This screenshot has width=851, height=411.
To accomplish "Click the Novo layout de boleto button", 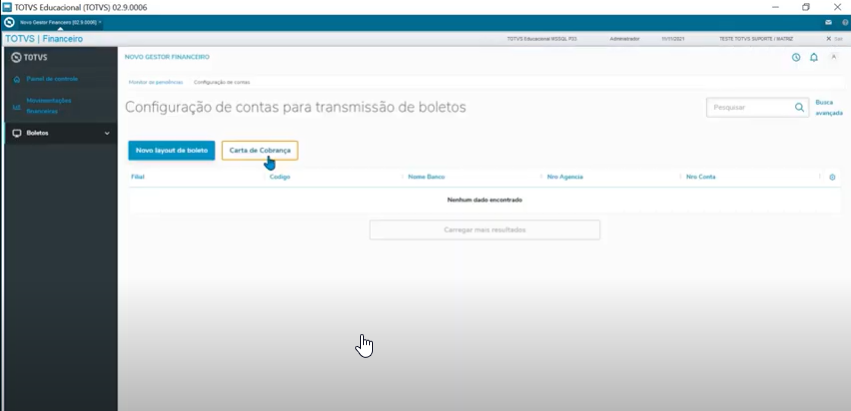I will [171, 150].
